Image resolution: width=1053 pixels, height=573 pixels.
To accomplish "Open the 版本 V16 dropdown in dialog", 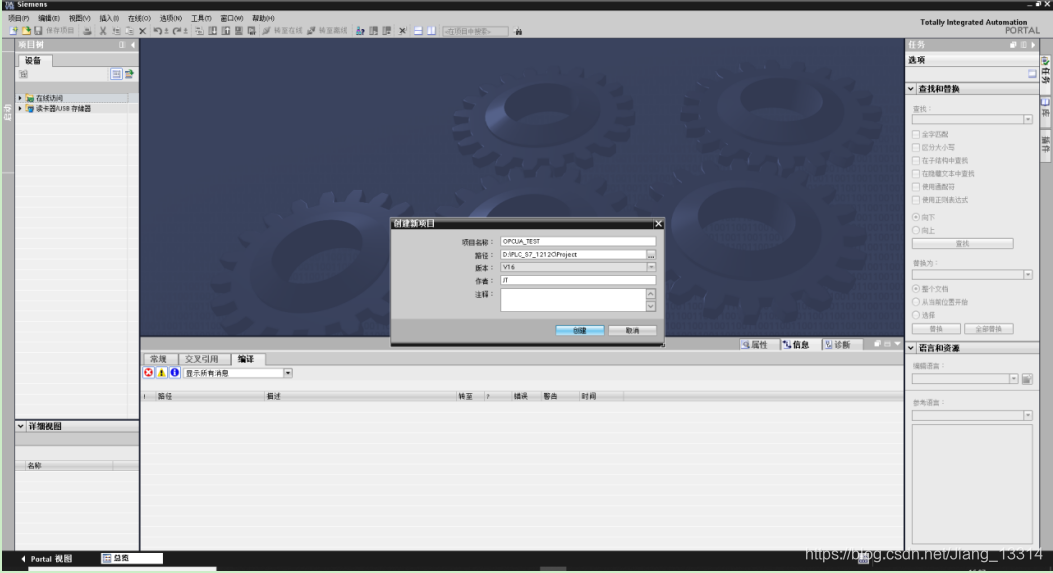I will (x=651, y=267).
